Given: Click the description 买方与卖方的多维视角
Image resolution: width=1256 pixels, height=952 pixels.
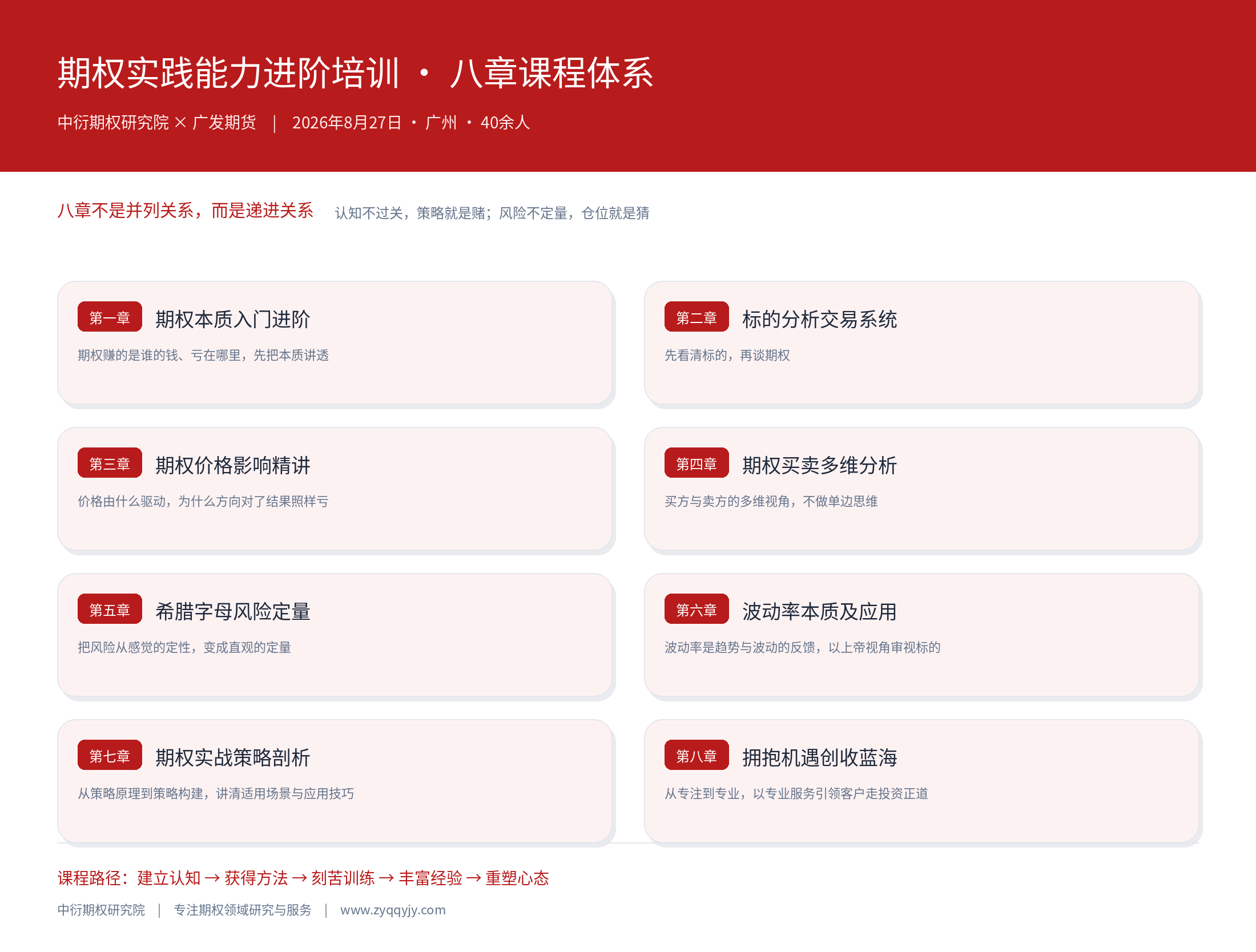Looking at the screenshot, I should click(727, 501).
